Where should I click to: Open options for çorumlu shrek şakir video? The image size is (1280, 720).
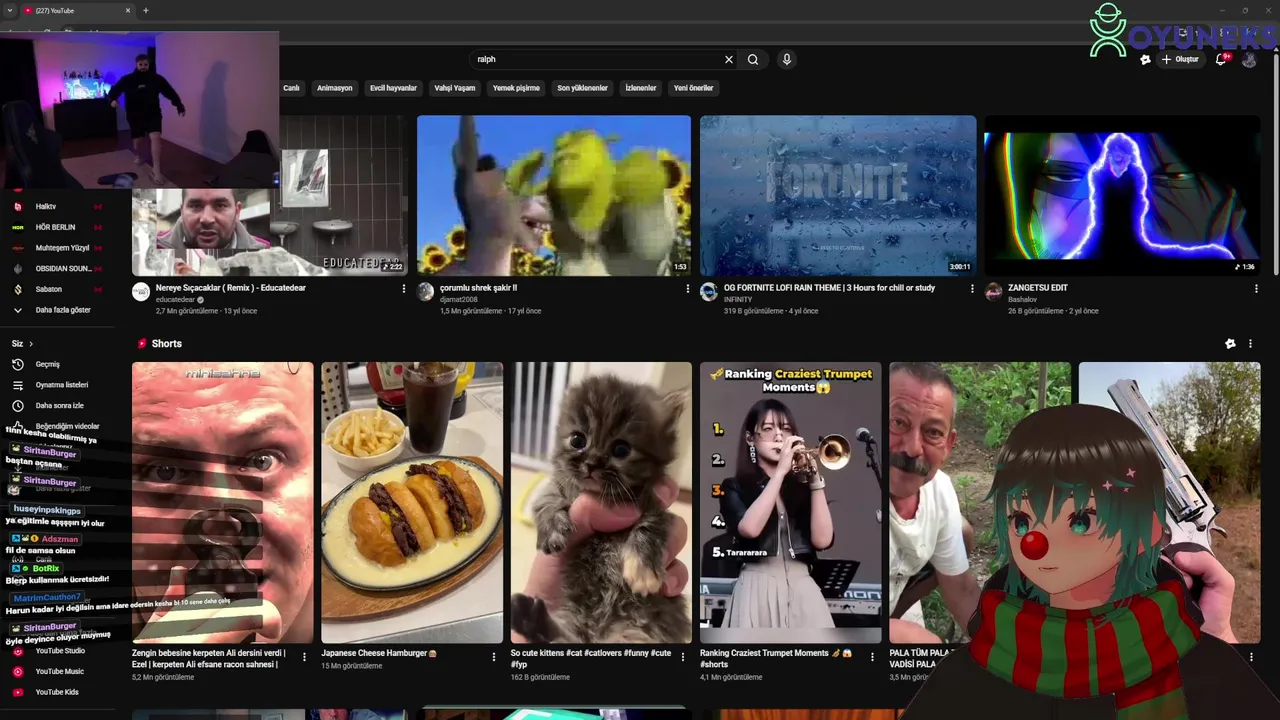pyautogui.click(x=688, y=289)
